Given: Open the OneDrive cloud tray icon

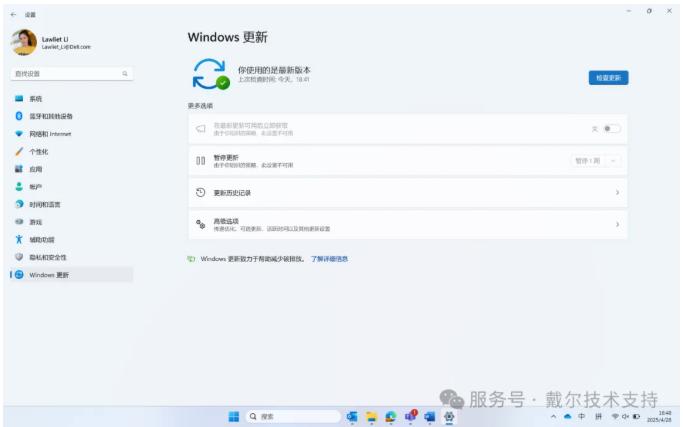Looking at the screenshot, I should (568, 417).
